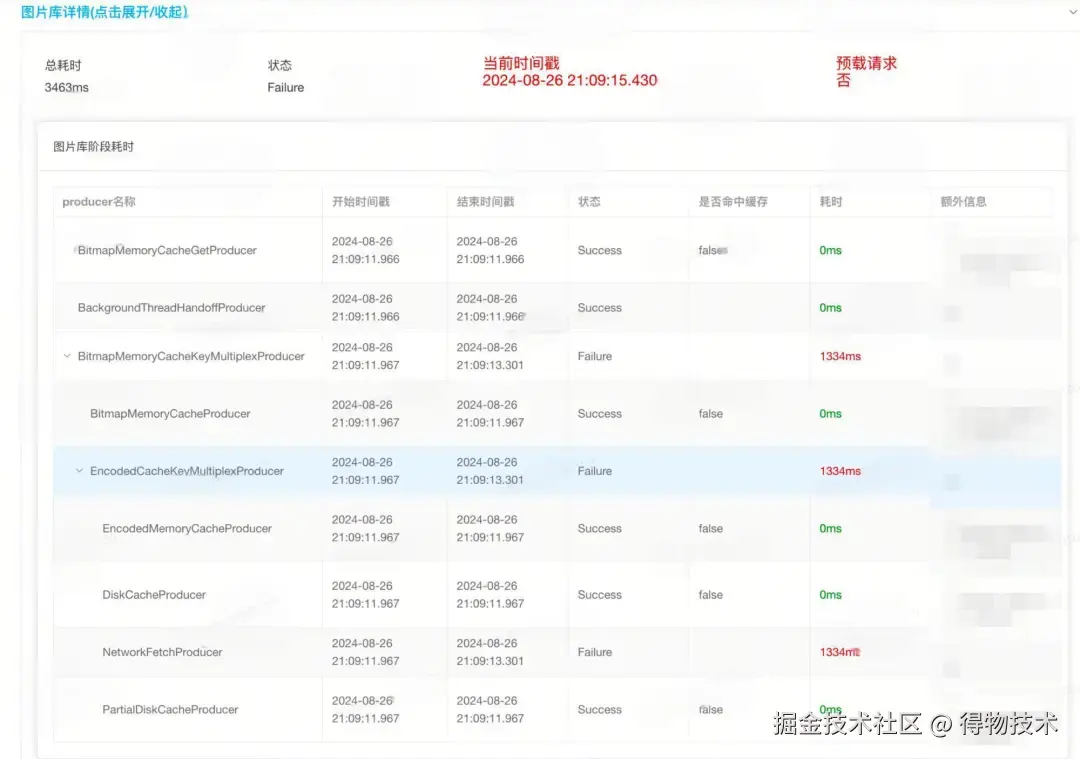The width and height of the screenshot is (1080, 759).
Task: Select the EncodedMemoryCacheProducer row name
Action: [187, 529]
